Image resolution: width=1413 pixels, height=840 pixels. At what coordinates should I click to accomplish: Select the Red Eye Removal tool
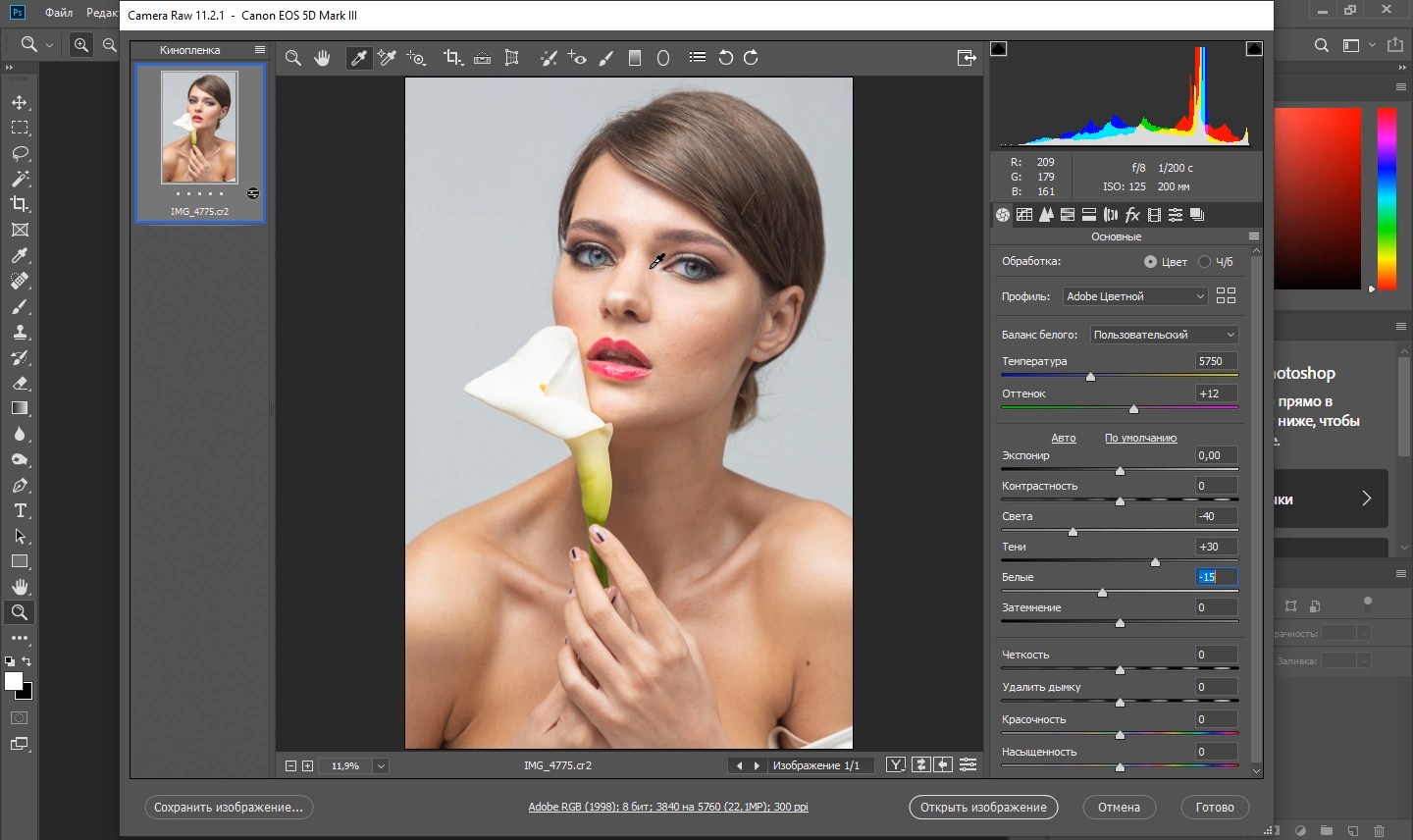click(x=577, y=58)
